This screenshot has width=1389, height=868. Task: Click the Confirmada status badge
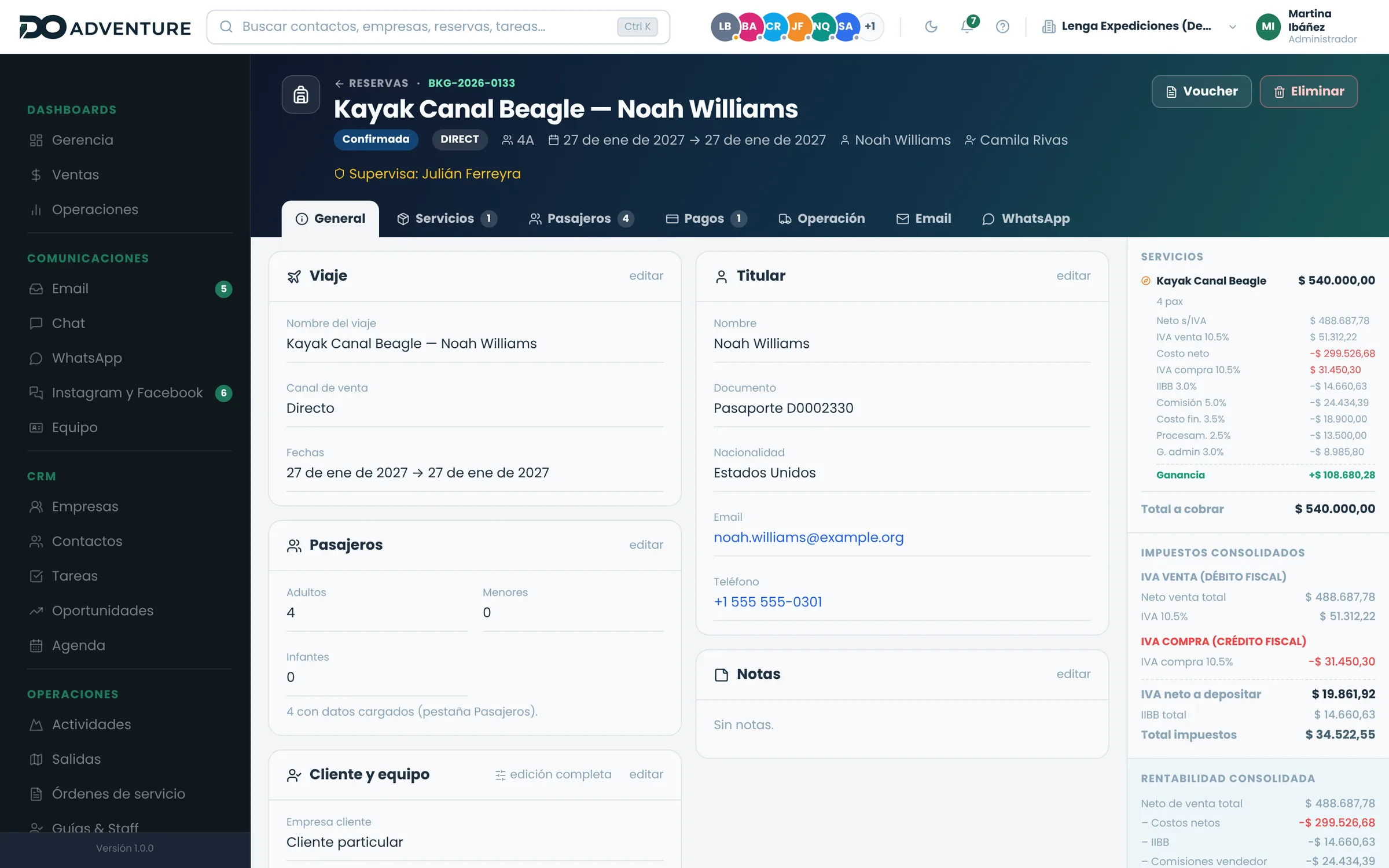tap(376, 139)
